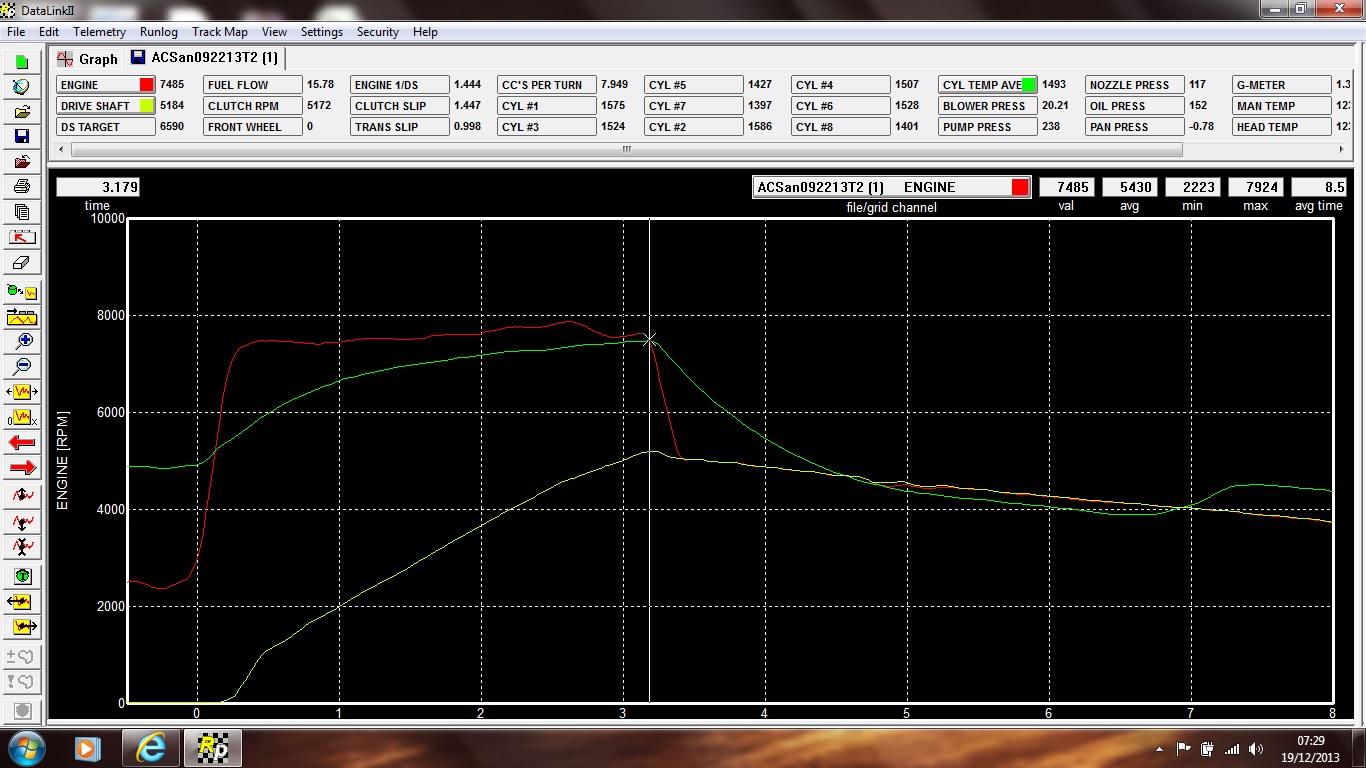
Task: Click the FUEL FLOW channel button
Action: pyautogui.click(x=252, y=85)
